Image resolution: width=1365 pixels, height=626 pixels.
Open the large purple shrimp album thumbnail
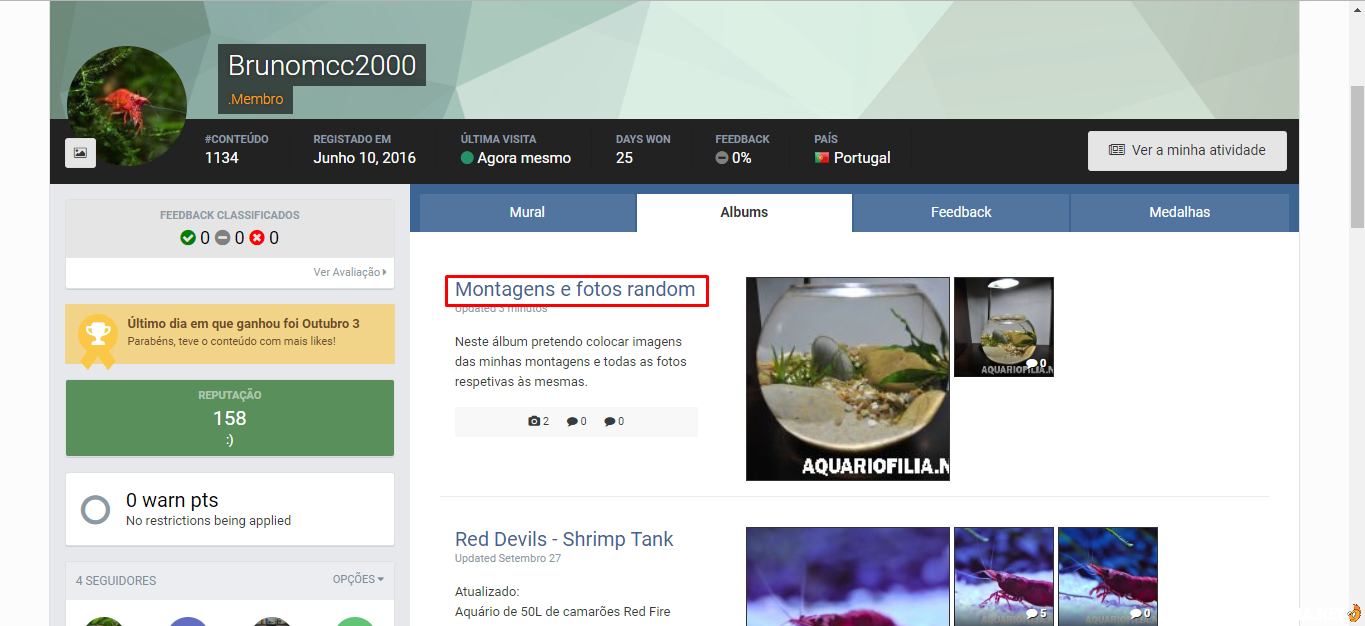[848, 576]
